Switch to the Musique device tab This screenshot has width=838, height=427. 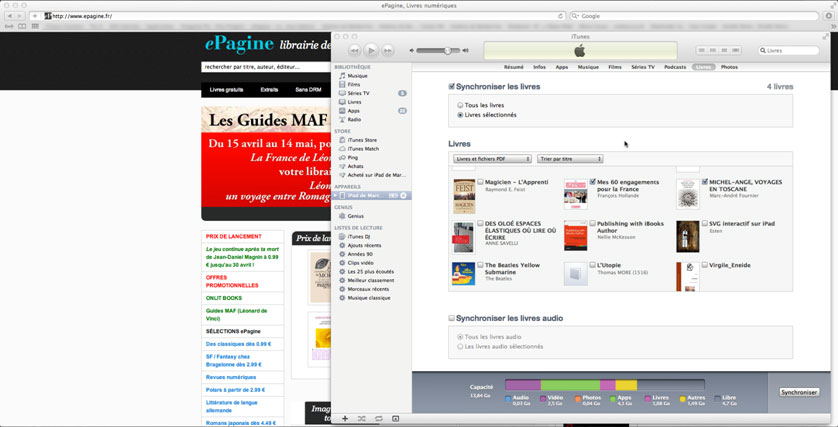point(588,67)
